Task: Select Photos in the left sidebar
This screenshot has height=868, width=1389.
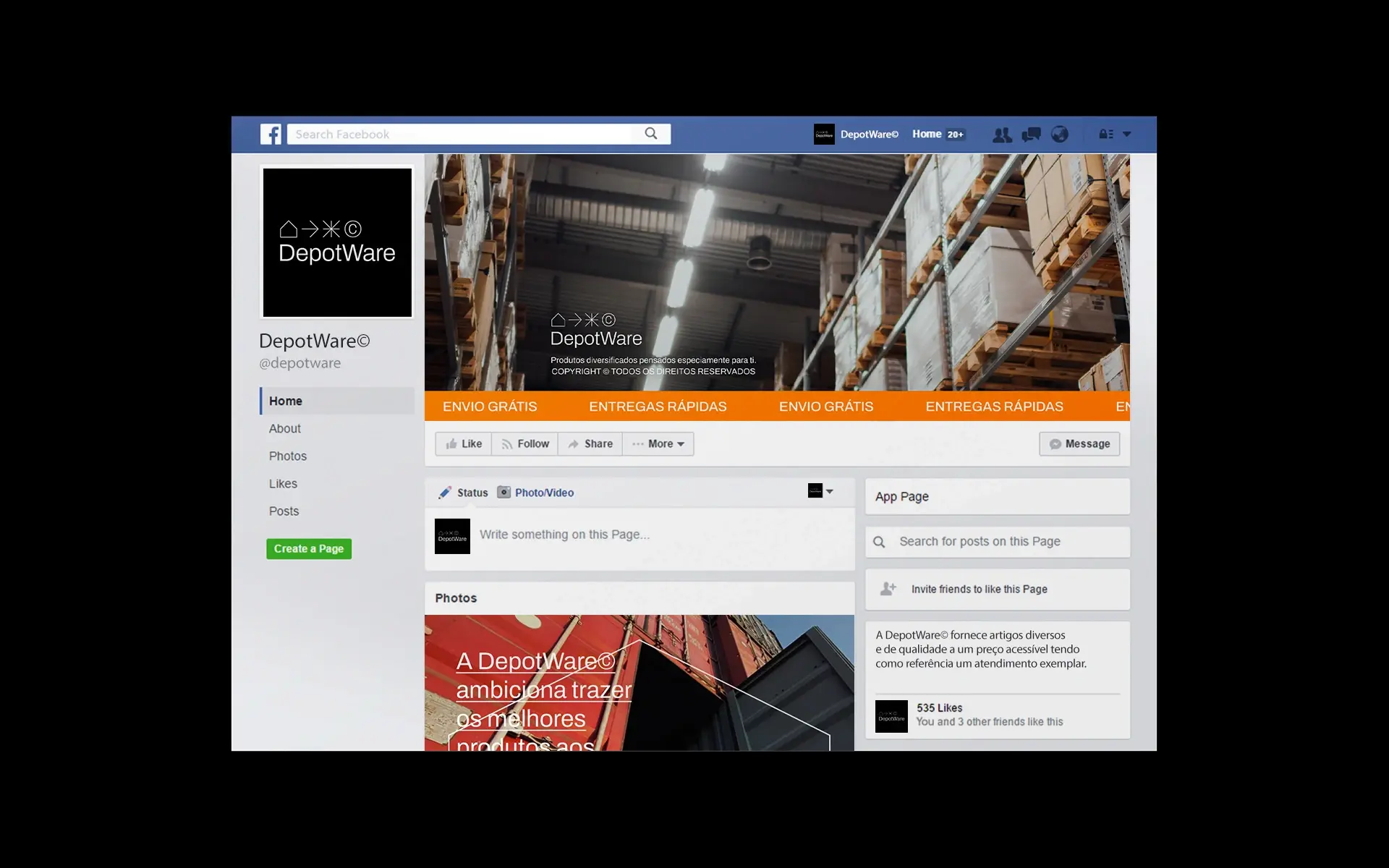Action: coord(288,456)
